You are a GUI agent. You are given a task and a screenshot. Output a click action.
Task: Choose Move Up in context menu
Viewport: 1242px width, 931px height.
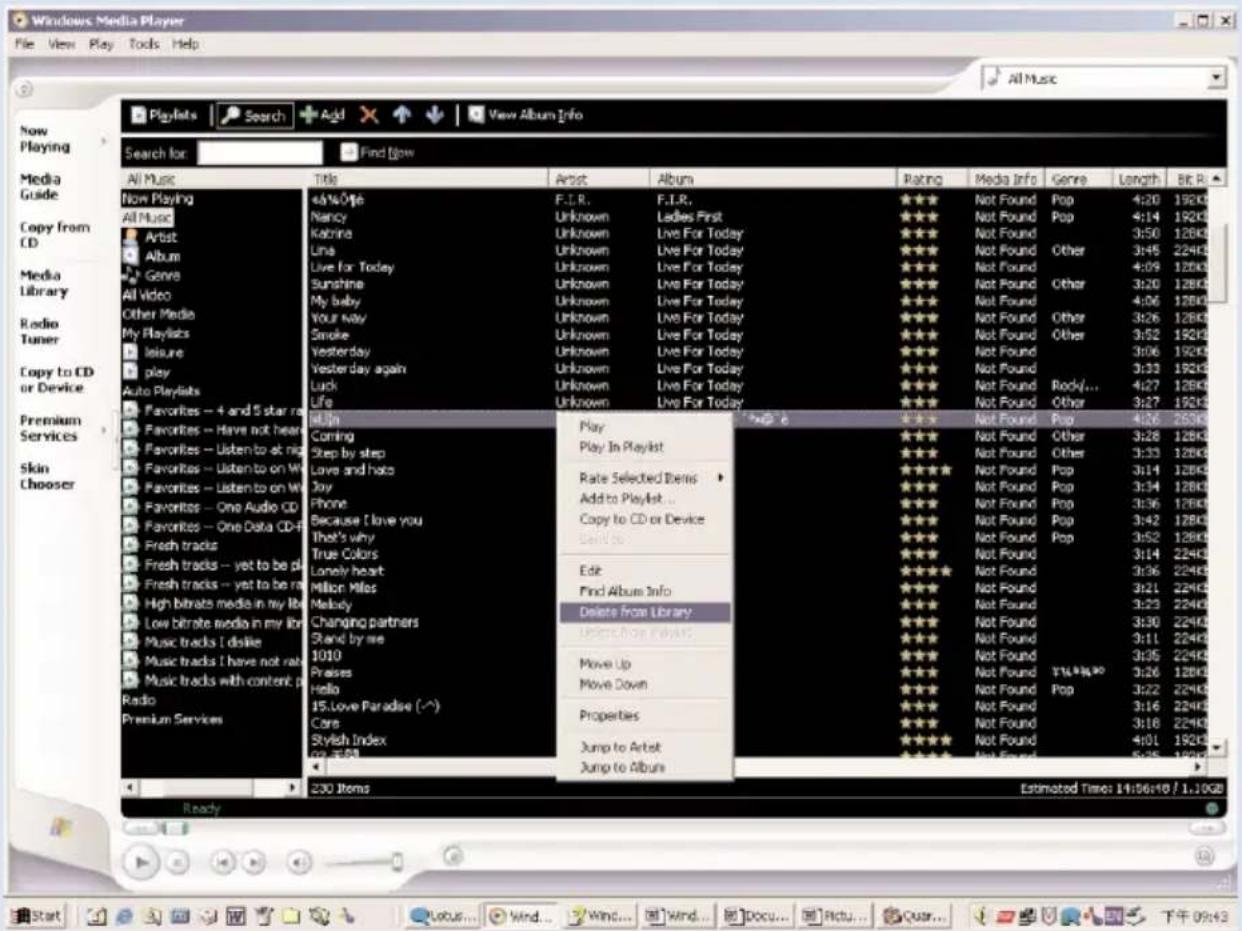coord(645,664)
